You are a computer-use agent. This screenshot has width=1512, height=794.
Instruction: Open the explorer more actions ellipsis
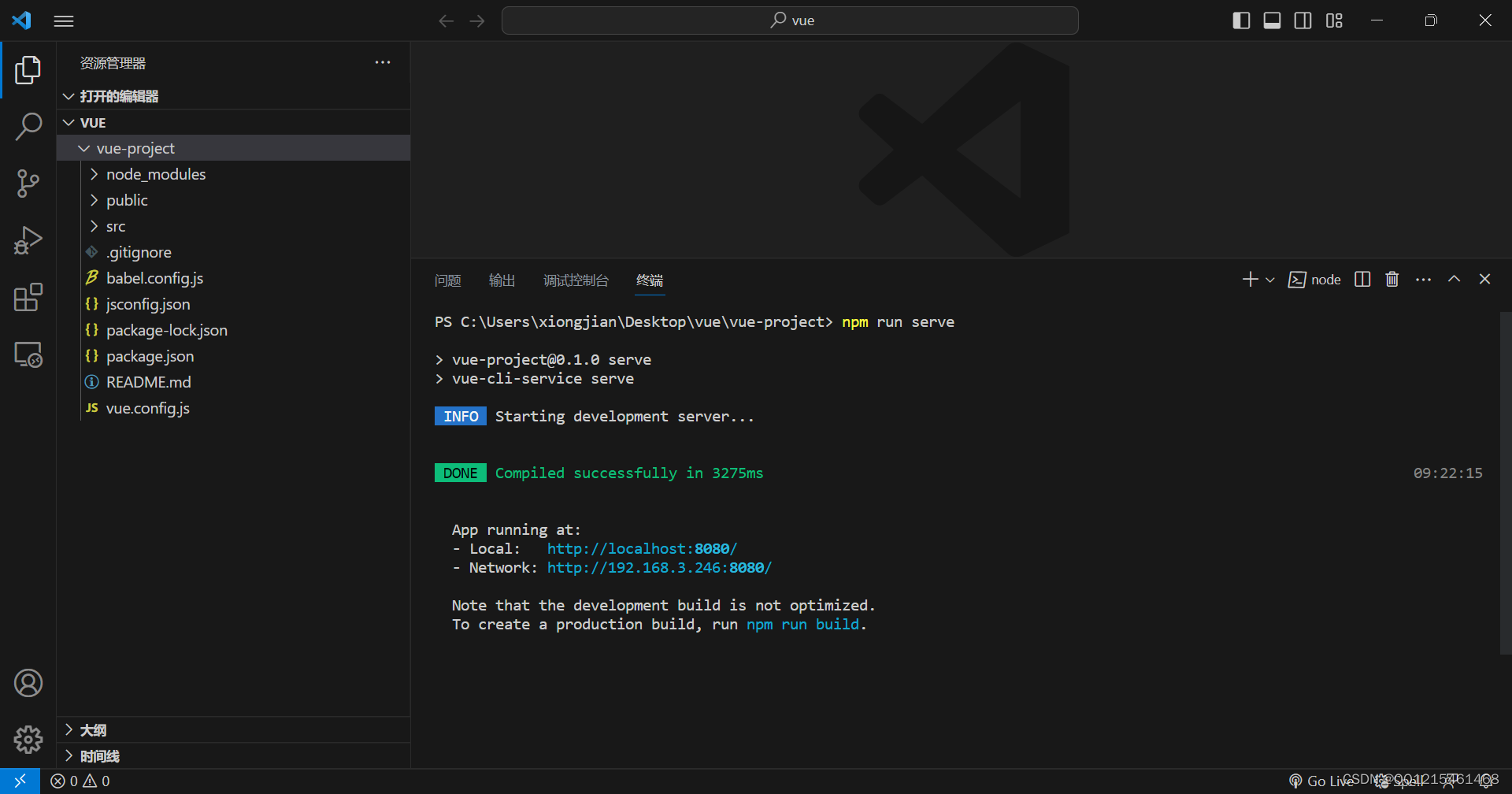383,62
